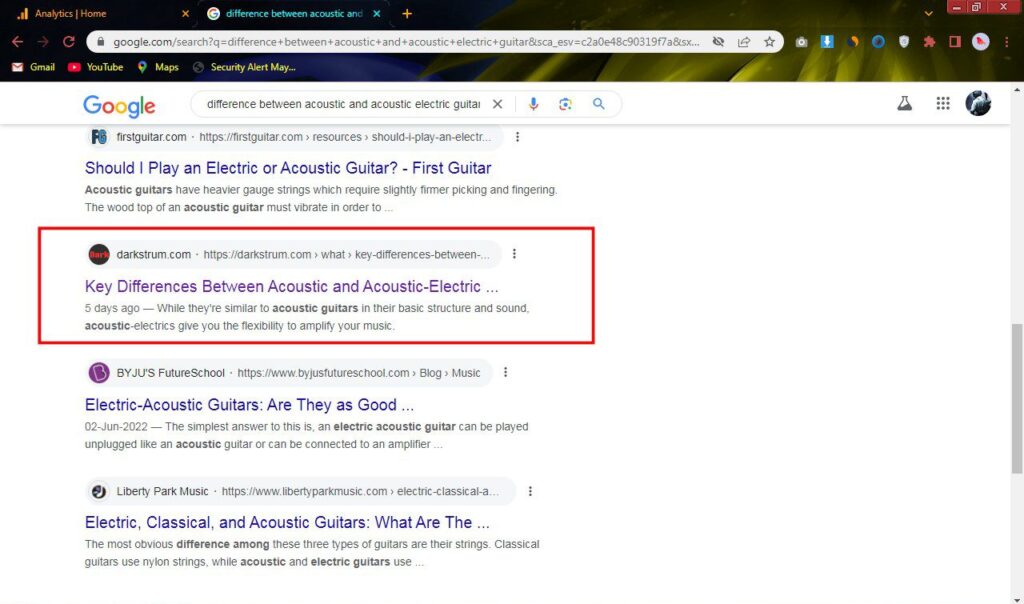The image size is (1024, 604).
Task: Open the Chrome three-dot menu
Action: pos(1006,42)
